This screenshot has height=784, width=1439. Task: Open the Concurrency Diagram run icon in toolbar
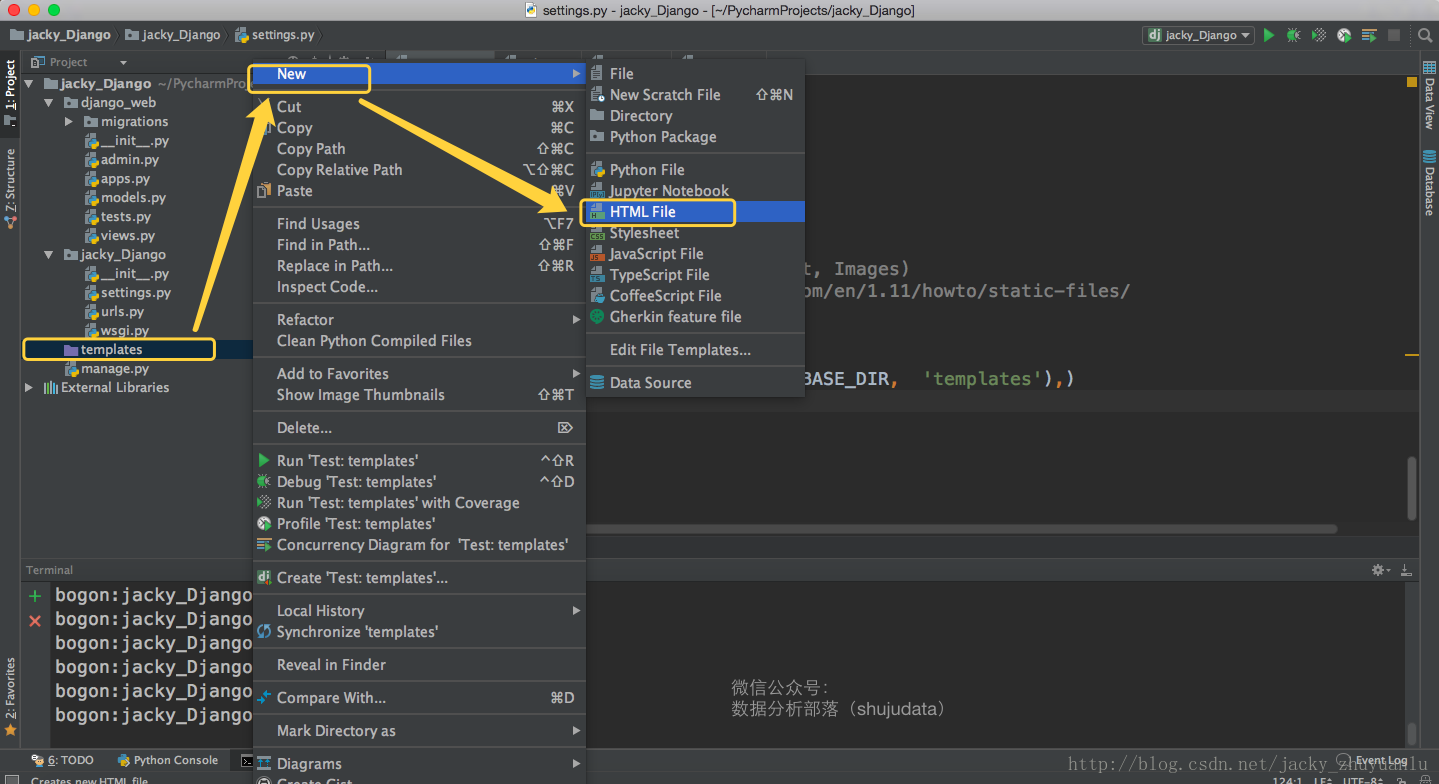(x=1369, y=35)
